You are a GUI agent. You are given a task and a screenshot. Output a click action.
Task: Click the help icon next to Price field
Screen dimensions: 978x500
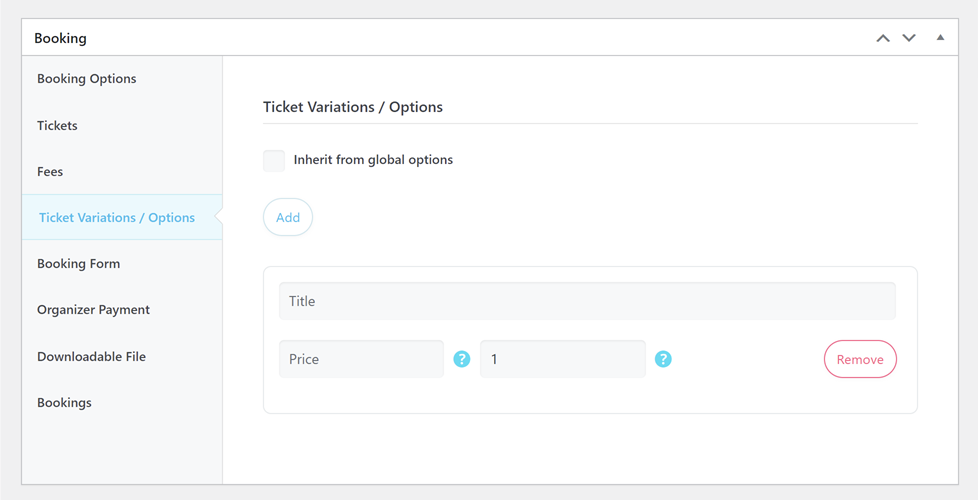pyautogui.click(x=462, y=359)
